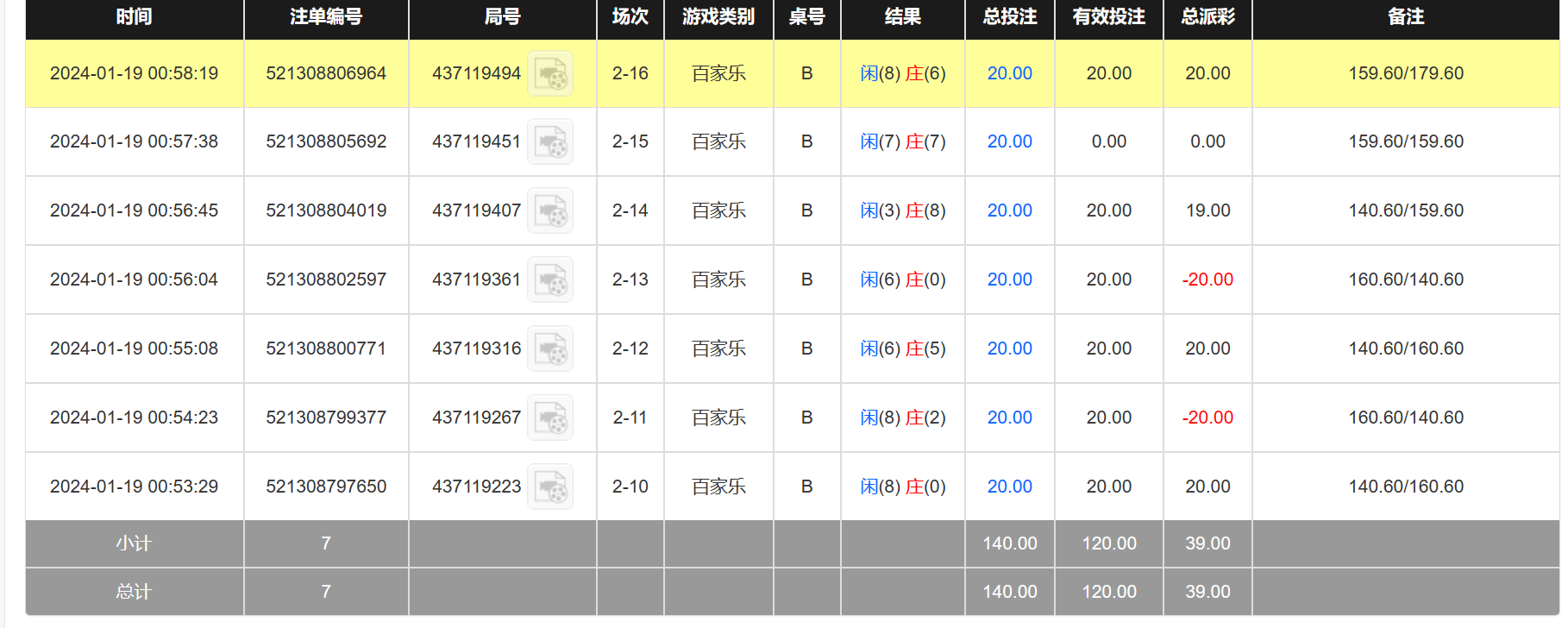
Task: Click round number 437119223
Action: (477, 487)
